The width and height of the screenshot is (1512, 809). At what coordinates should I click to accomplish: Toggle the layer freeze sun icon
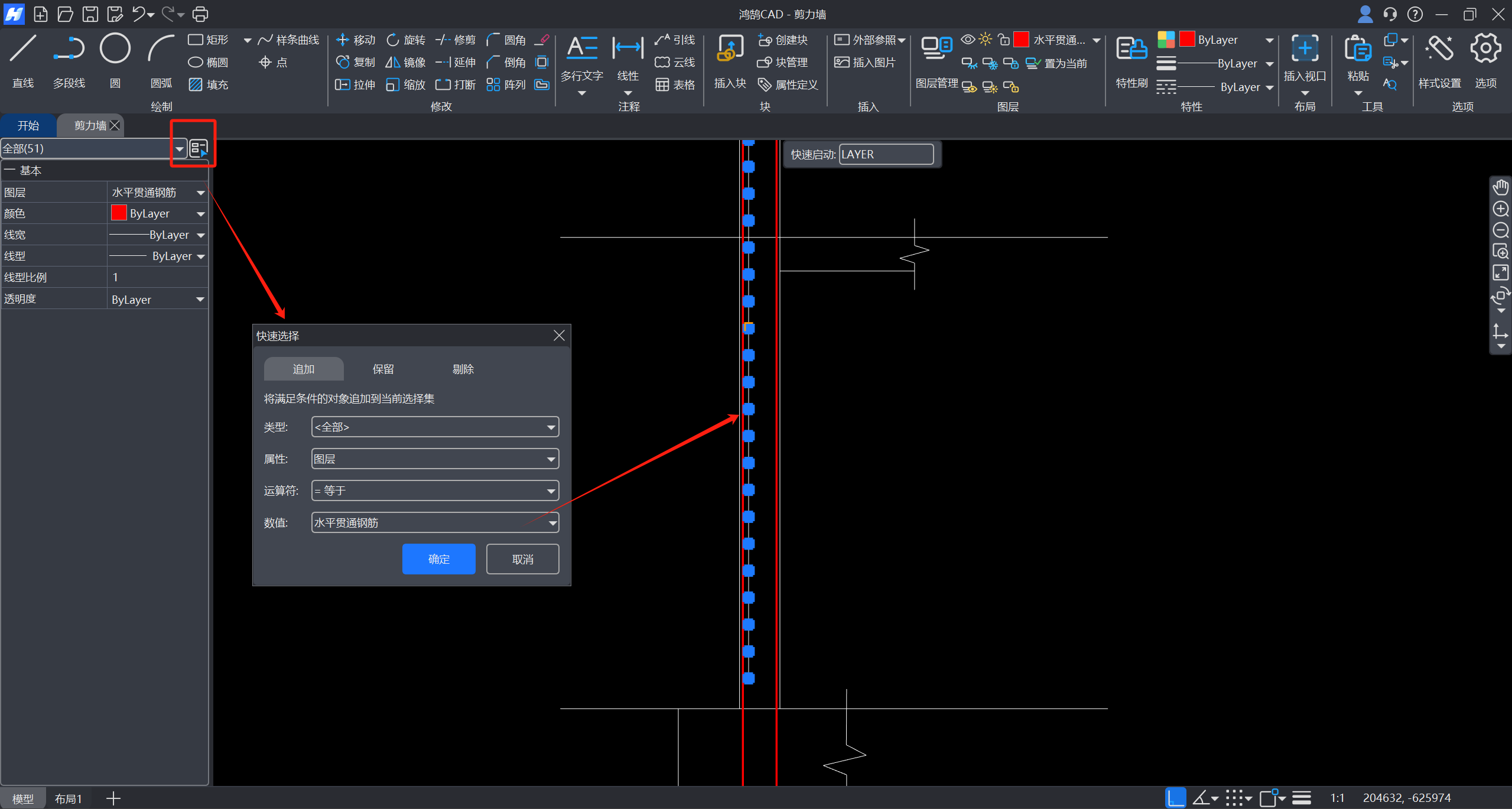click(x=985, y=40)
